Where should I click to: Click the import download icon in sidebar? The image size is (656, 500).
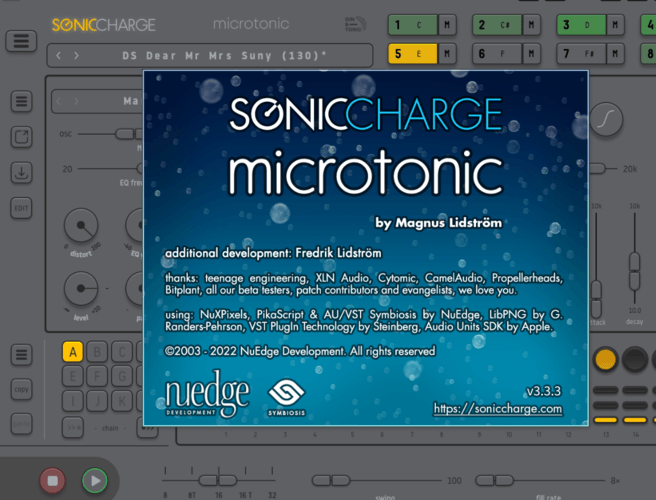click(21, 172)
